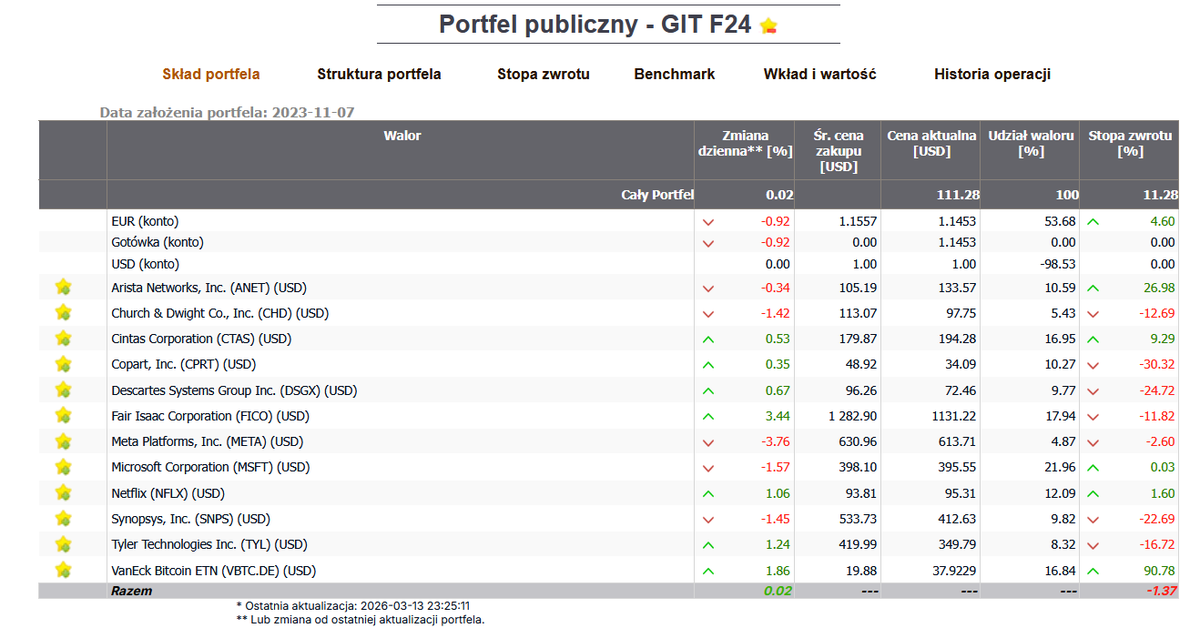Click the star icon for Meta Platforms (META)
This screenshot has height=628, width=1200.
(x=64, y=441)
